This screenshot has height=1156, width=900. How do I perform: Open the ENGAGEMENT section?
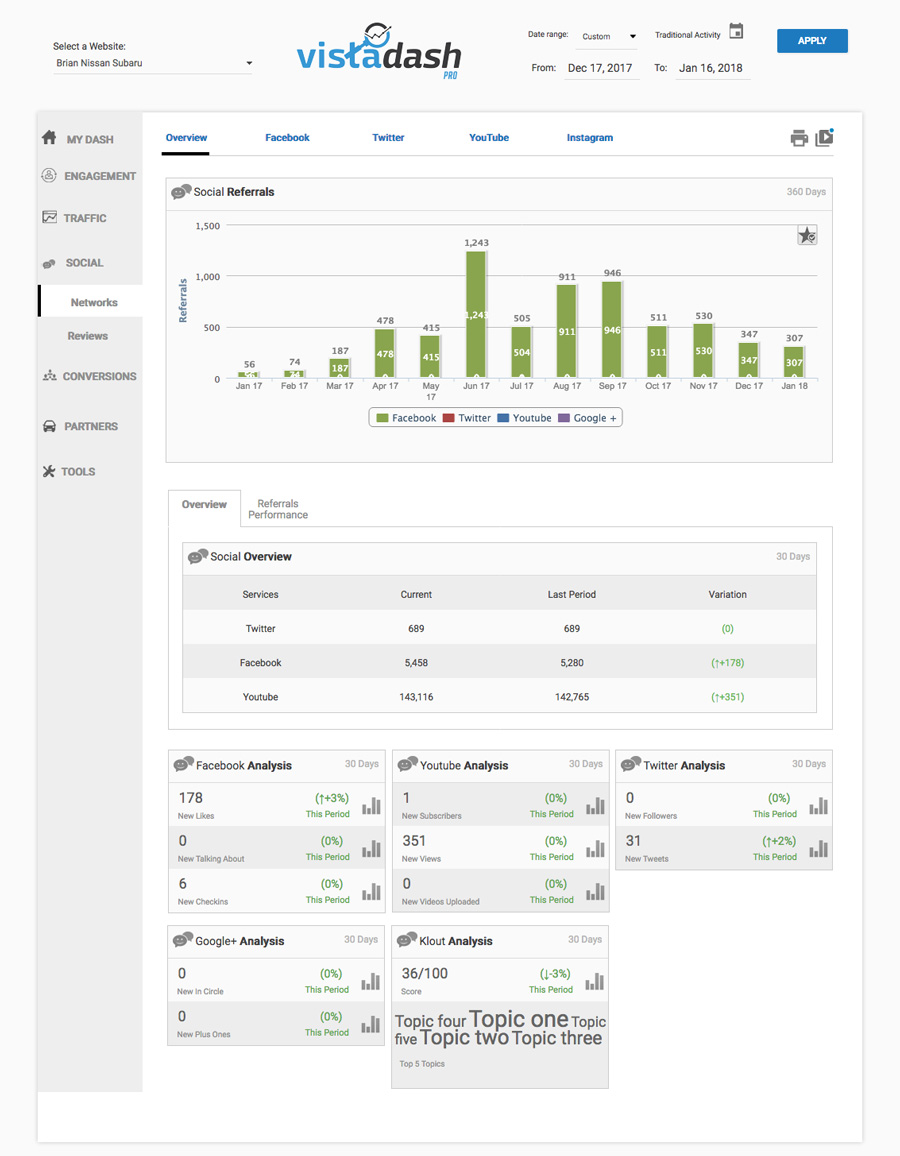[100, 176]
